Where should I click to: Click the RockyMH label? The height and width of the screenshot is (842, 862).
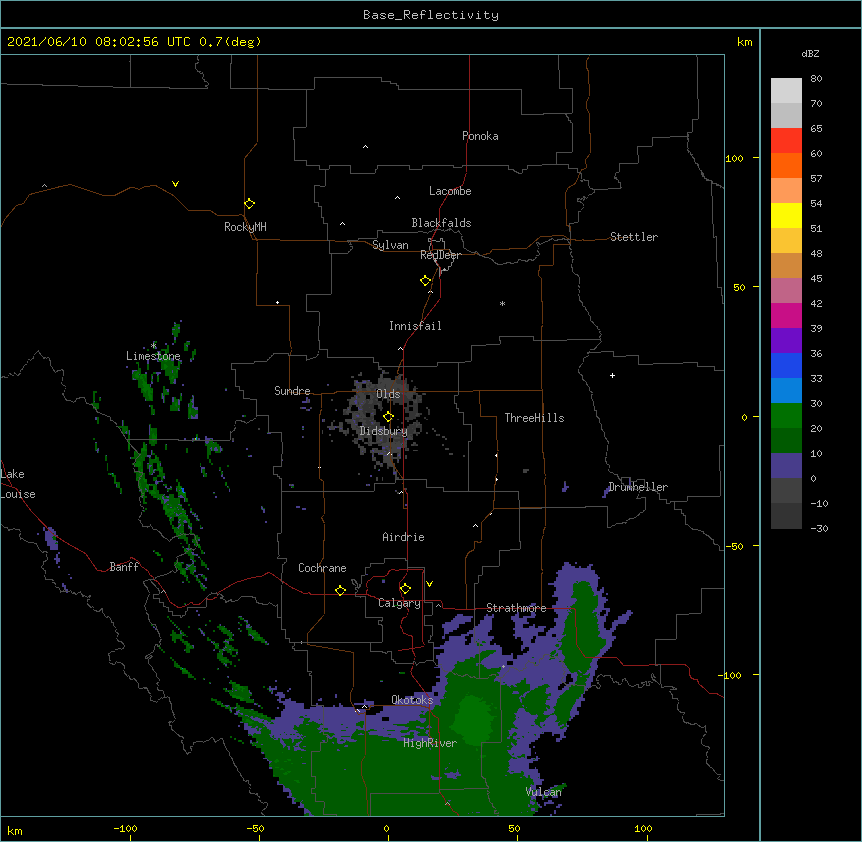(245, 227)
